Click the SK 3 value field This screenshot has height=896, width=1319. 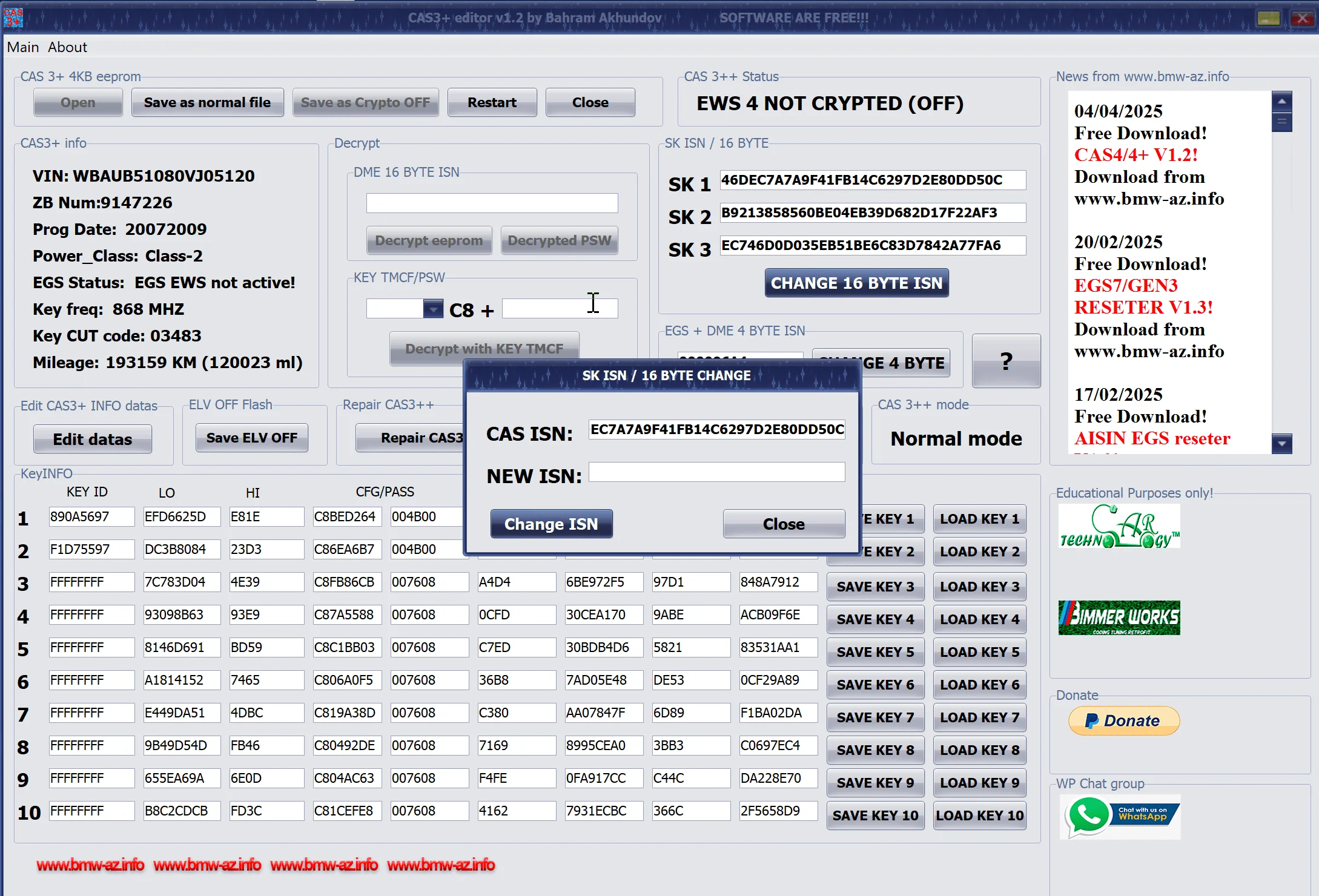[873, 245]
